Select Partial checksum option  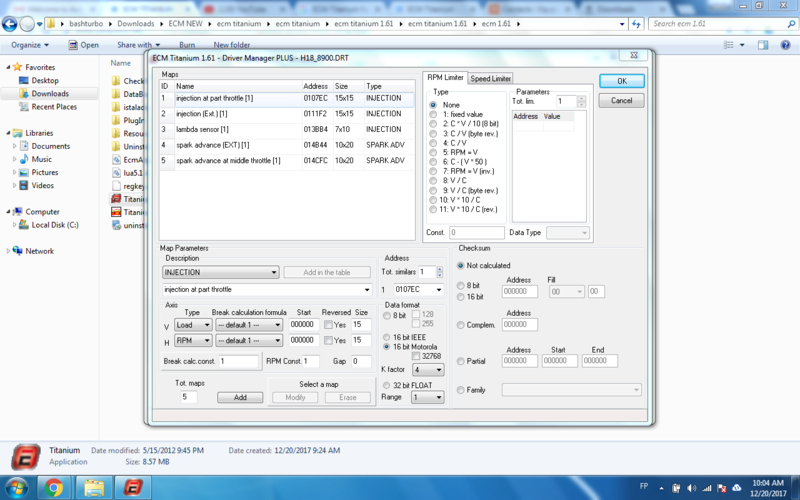pos(461,361)
